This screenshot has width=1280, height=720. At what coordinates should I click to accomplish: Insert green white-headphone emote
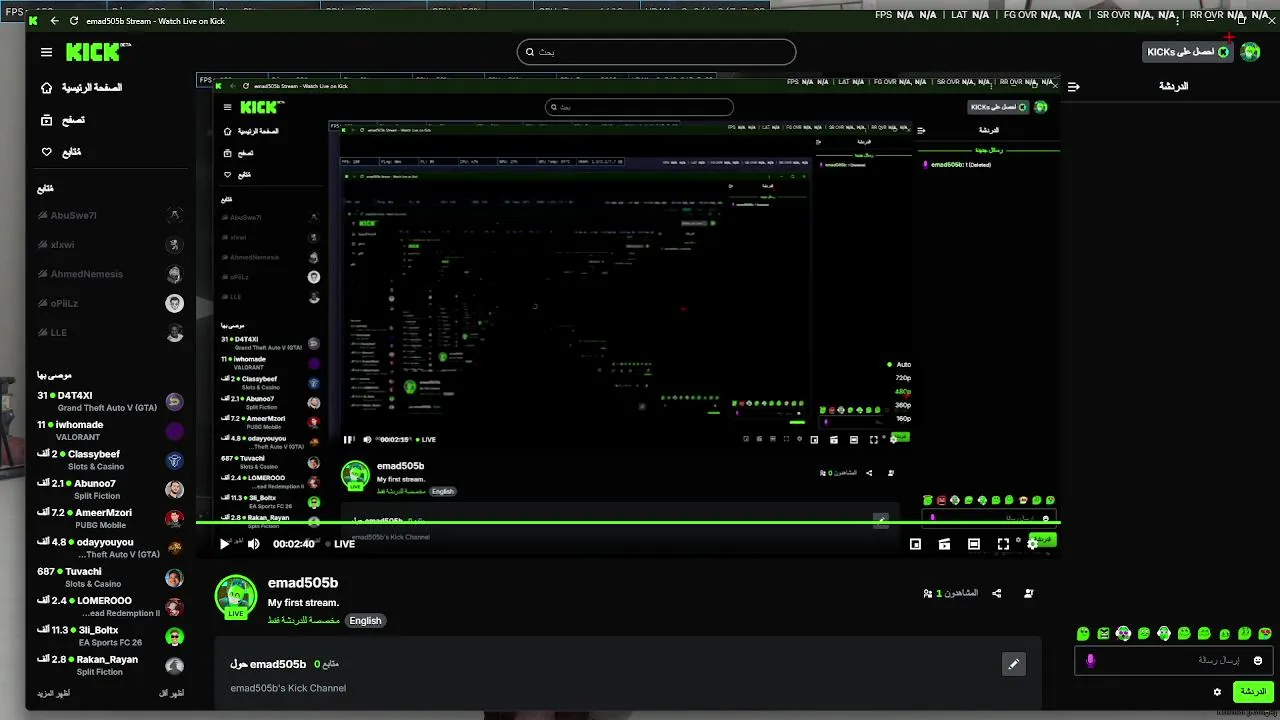click(1163, 633)
